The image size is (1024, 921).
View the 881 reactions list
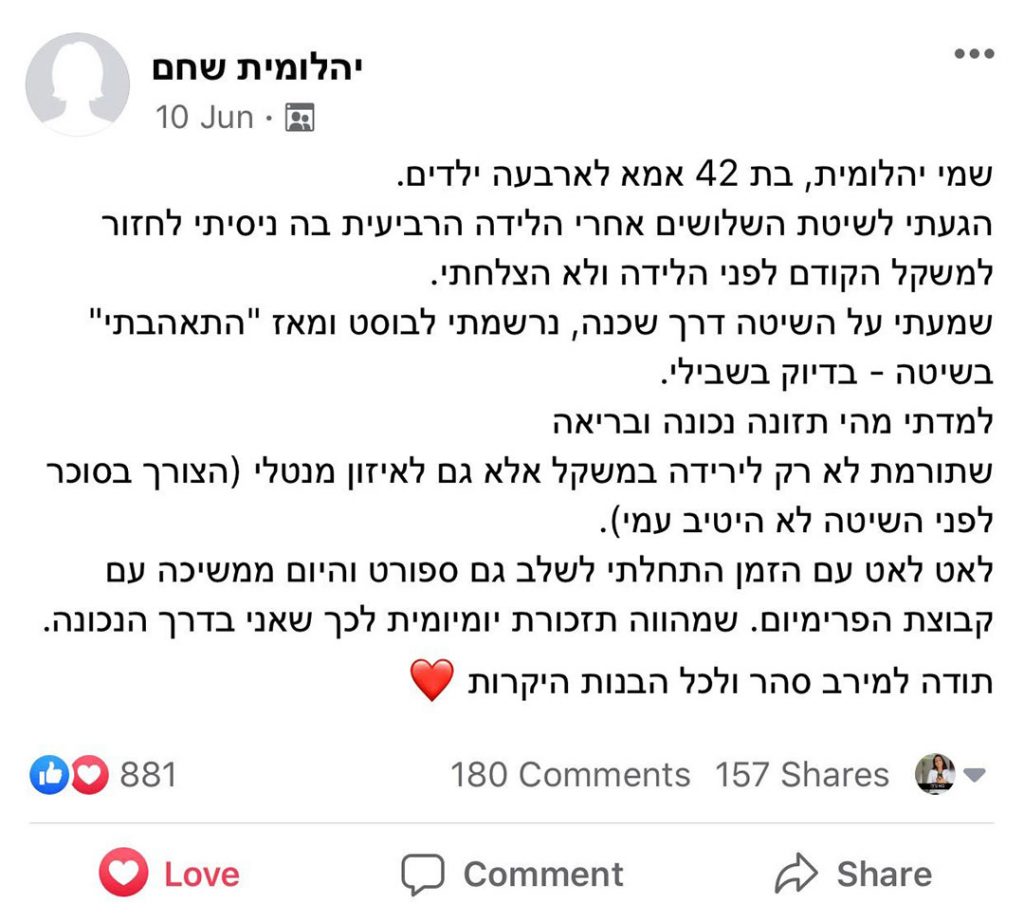pos(148,775)
